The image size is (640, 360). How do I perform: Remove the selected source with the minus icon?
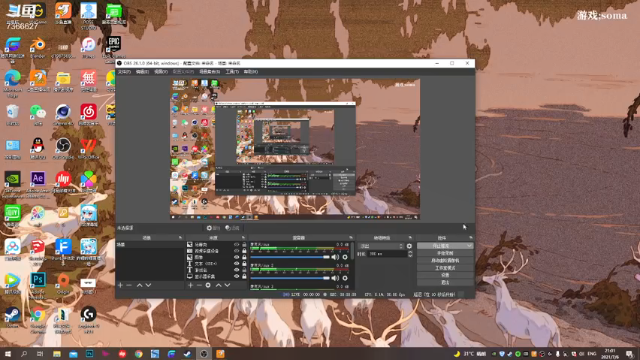[199, 285]
